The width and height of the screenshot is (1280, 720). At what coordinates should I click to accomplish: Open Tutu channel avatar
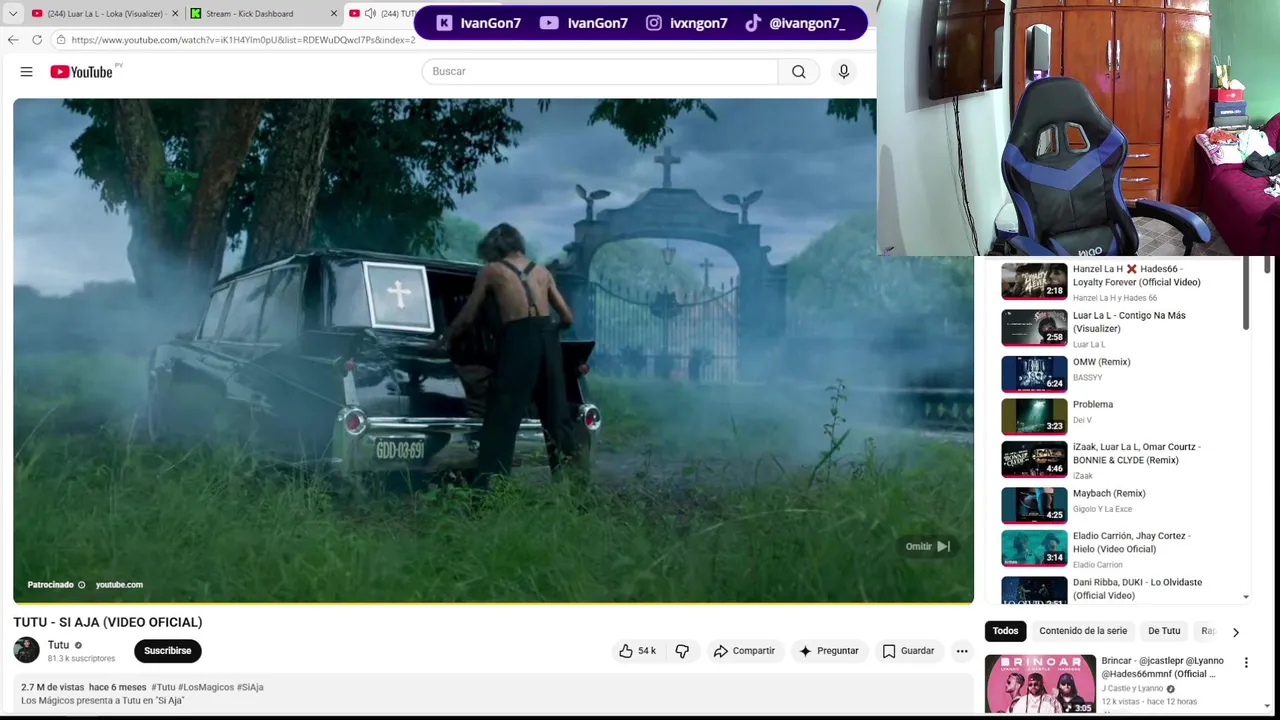click(26, 650)
